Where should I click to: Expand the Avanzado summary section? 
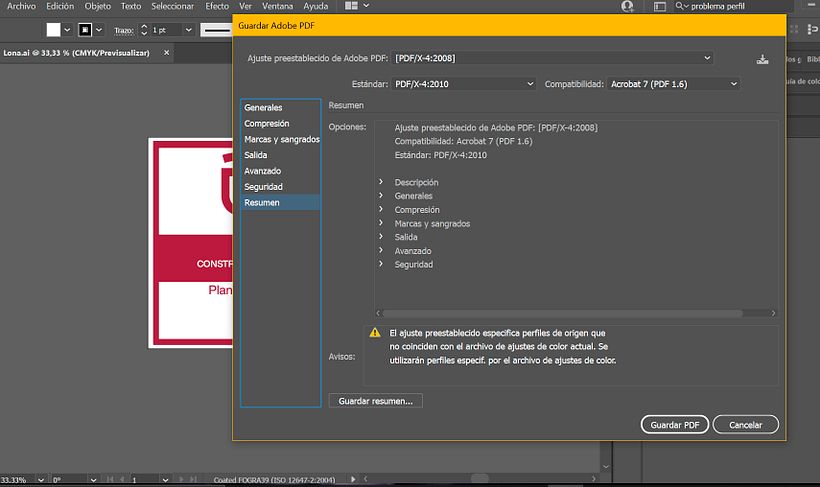[381, 251]
